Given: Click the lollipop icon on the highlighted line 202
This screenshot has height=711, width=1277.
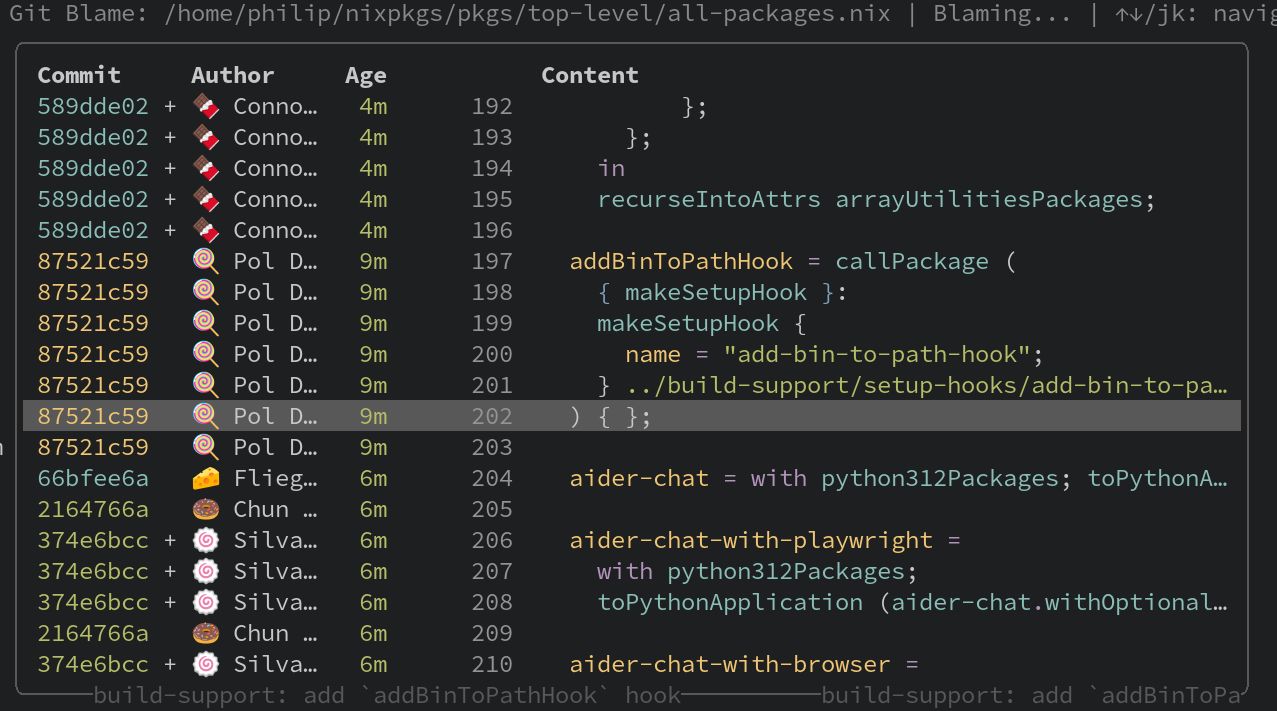Looking at the screenshot, I should [x=205, y=416].
